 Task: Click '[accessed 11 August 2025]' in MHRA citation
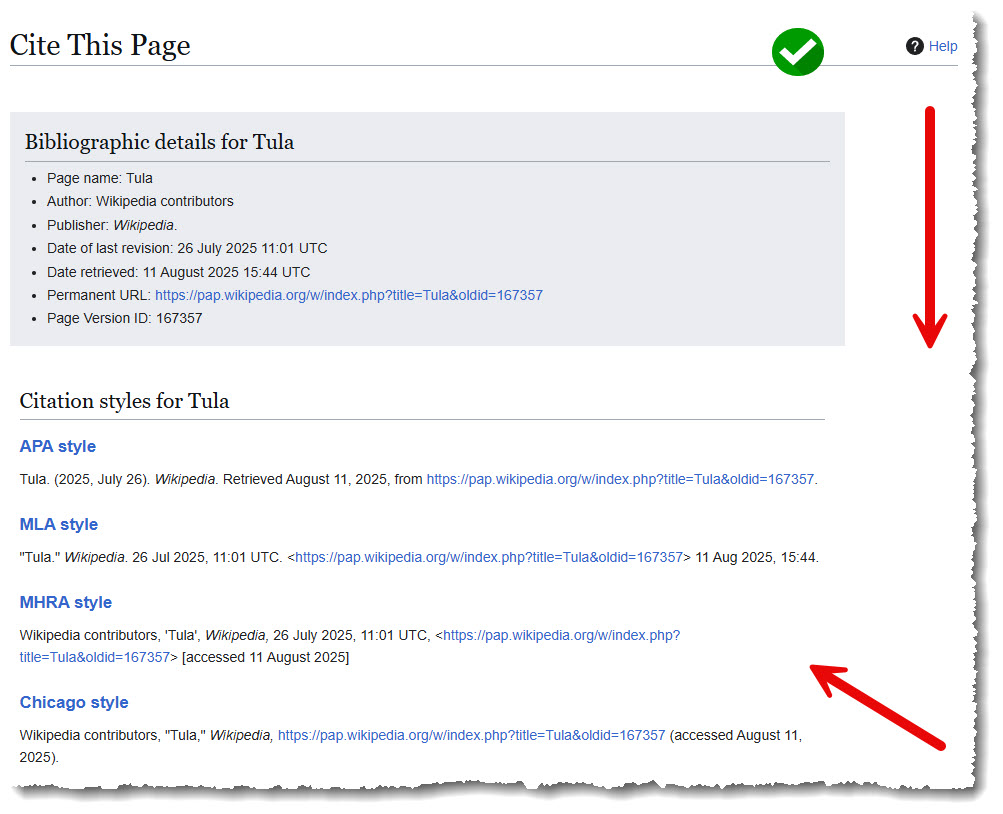tap(265, 657)
